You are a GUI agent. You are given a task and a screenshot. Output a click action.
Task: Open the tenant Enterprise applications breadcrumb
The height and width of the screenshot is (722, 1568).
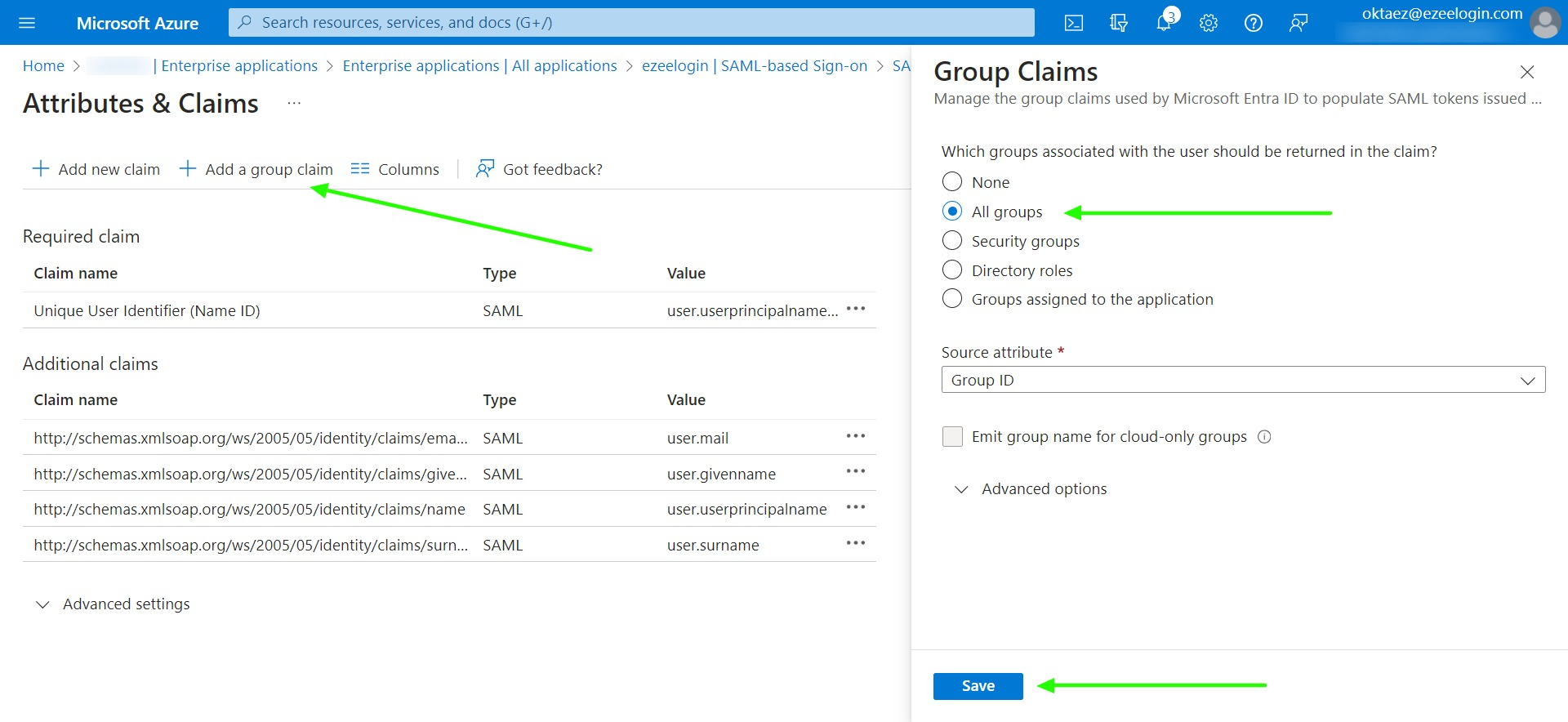(239, 66)
